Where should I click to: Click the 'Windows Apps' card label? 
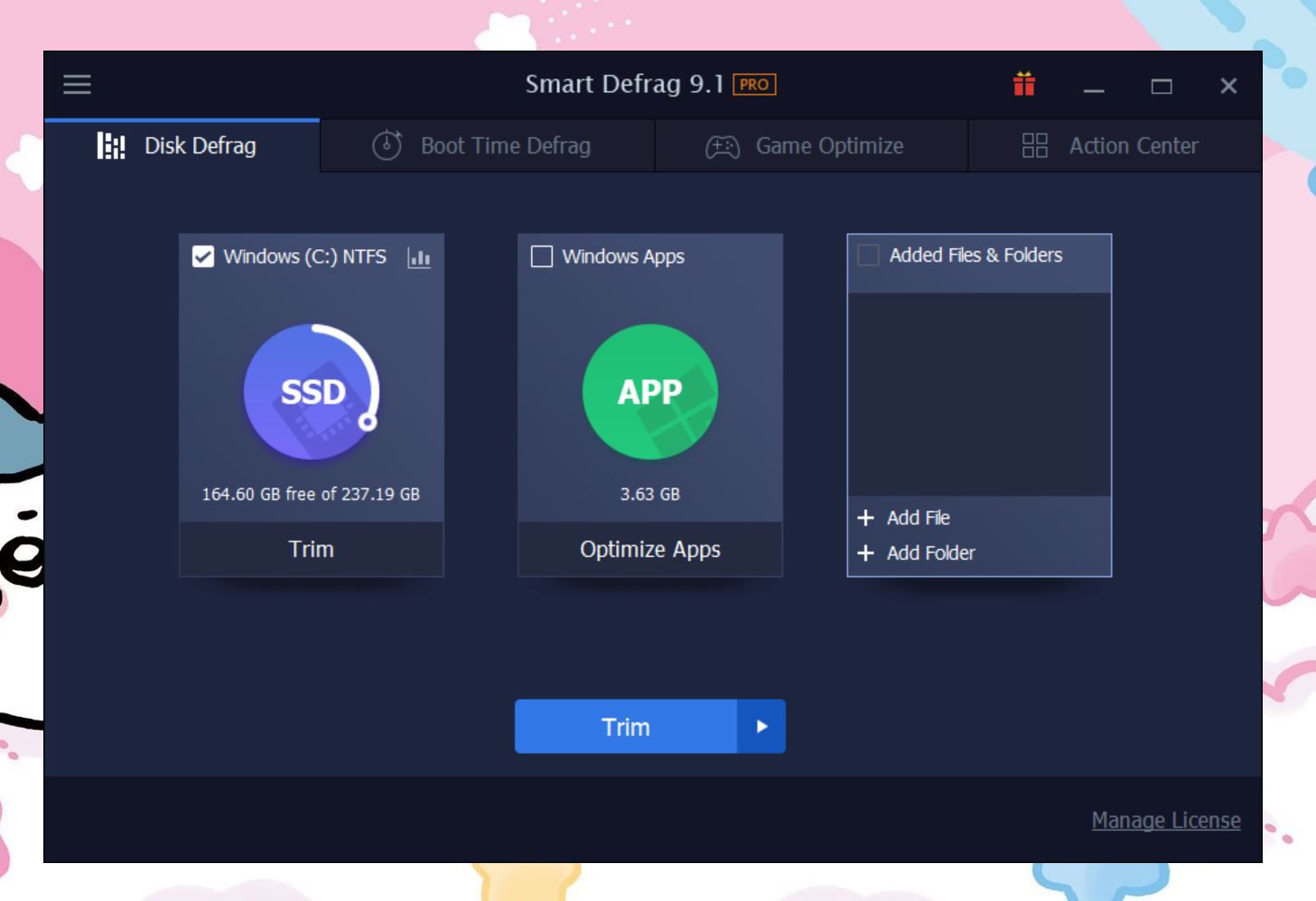(x=623, y=256)
